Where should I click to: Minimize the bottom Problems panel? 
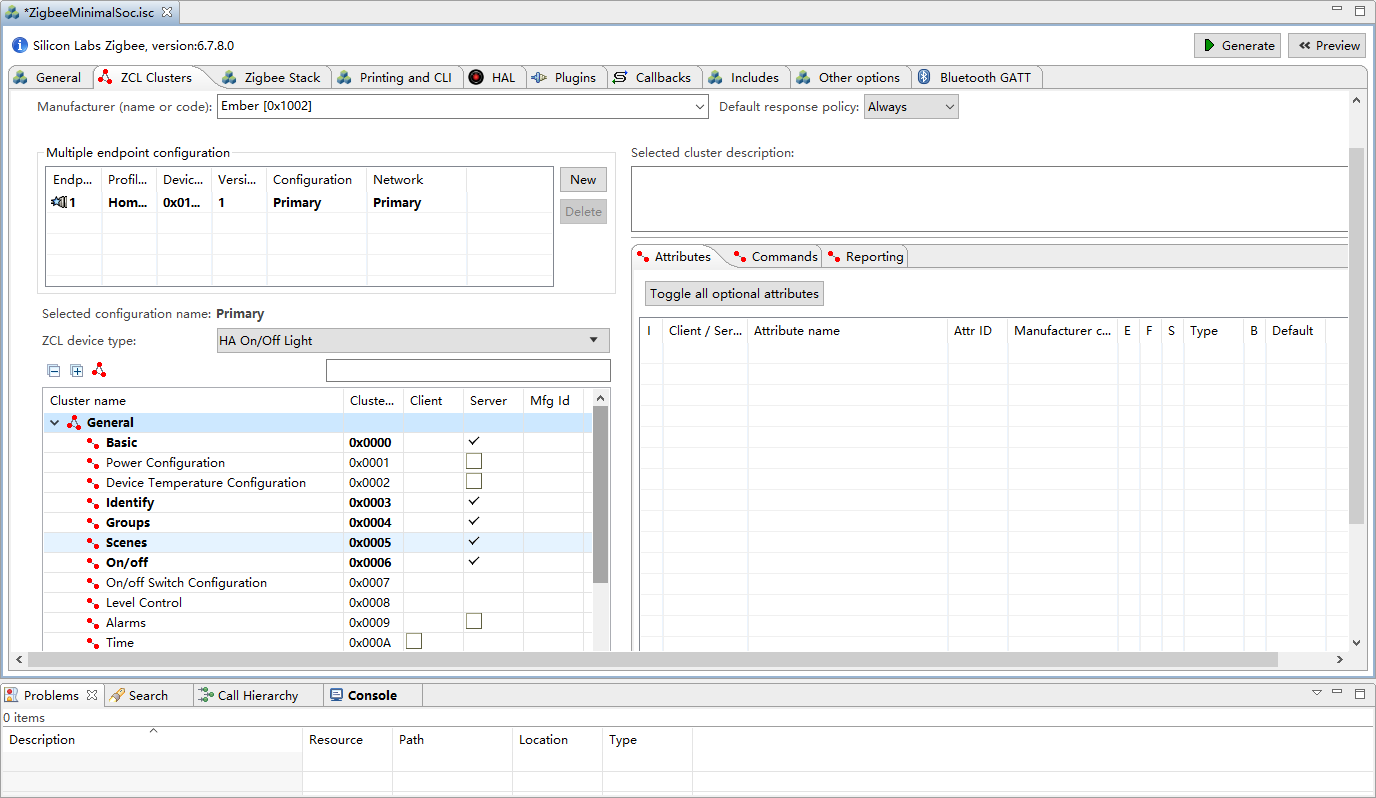1338,692
